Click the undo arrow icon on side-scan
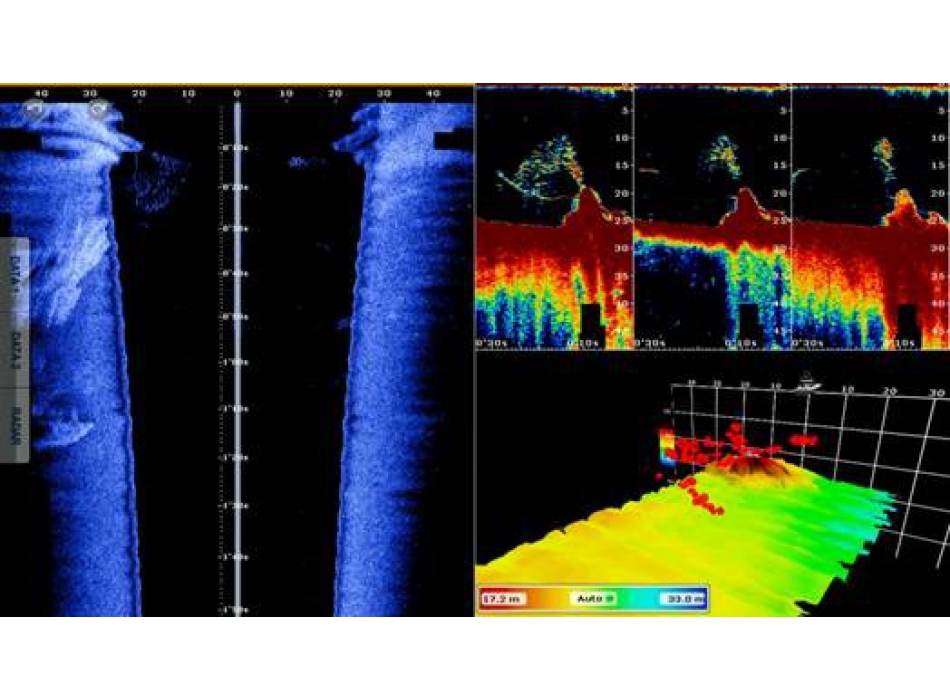Viewport: 950px width, 700px height. [35, 108]
